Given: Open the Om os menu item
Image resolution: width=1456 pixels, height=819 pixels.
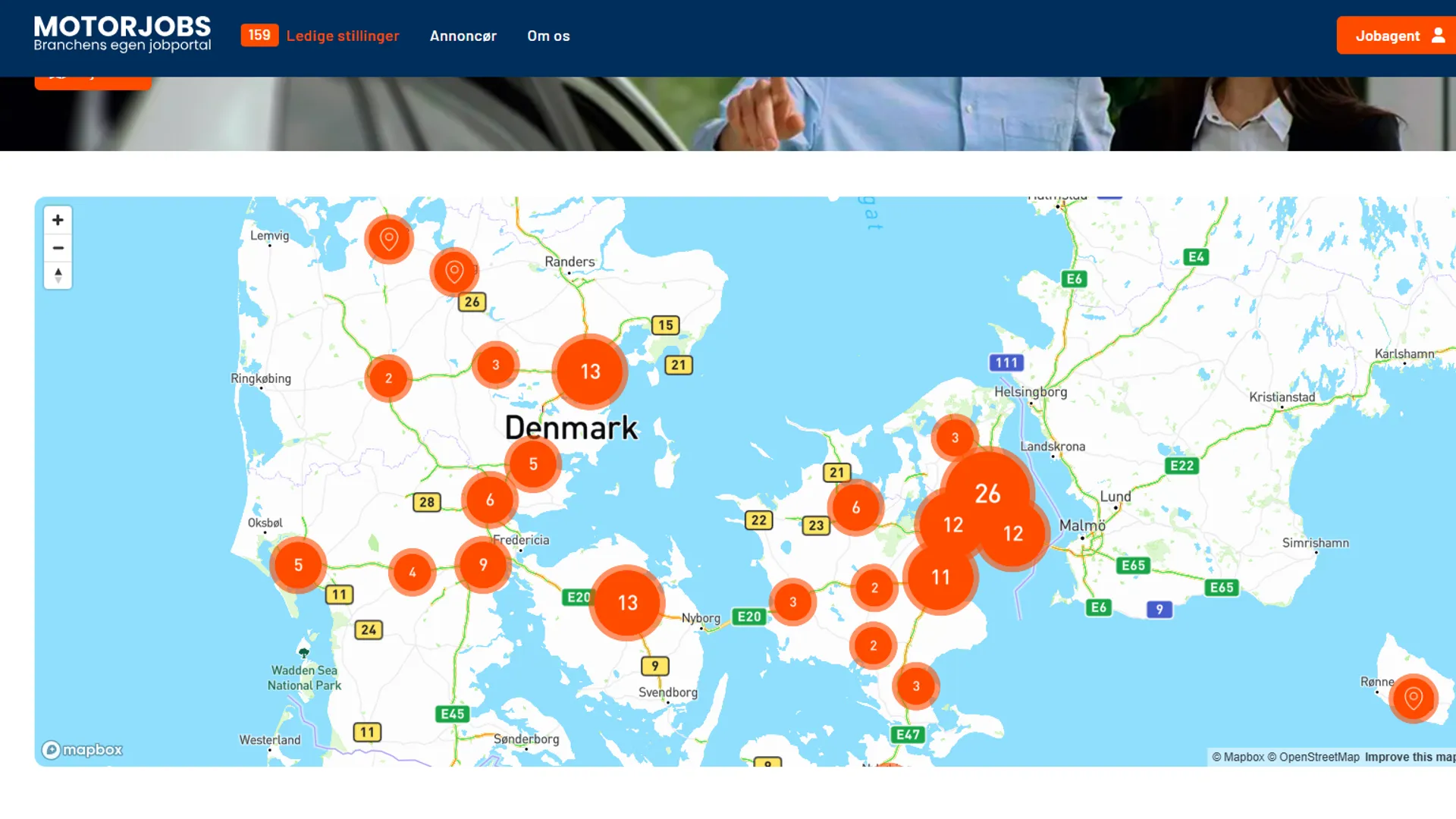Looking at the screenshot, I should 548,36.
